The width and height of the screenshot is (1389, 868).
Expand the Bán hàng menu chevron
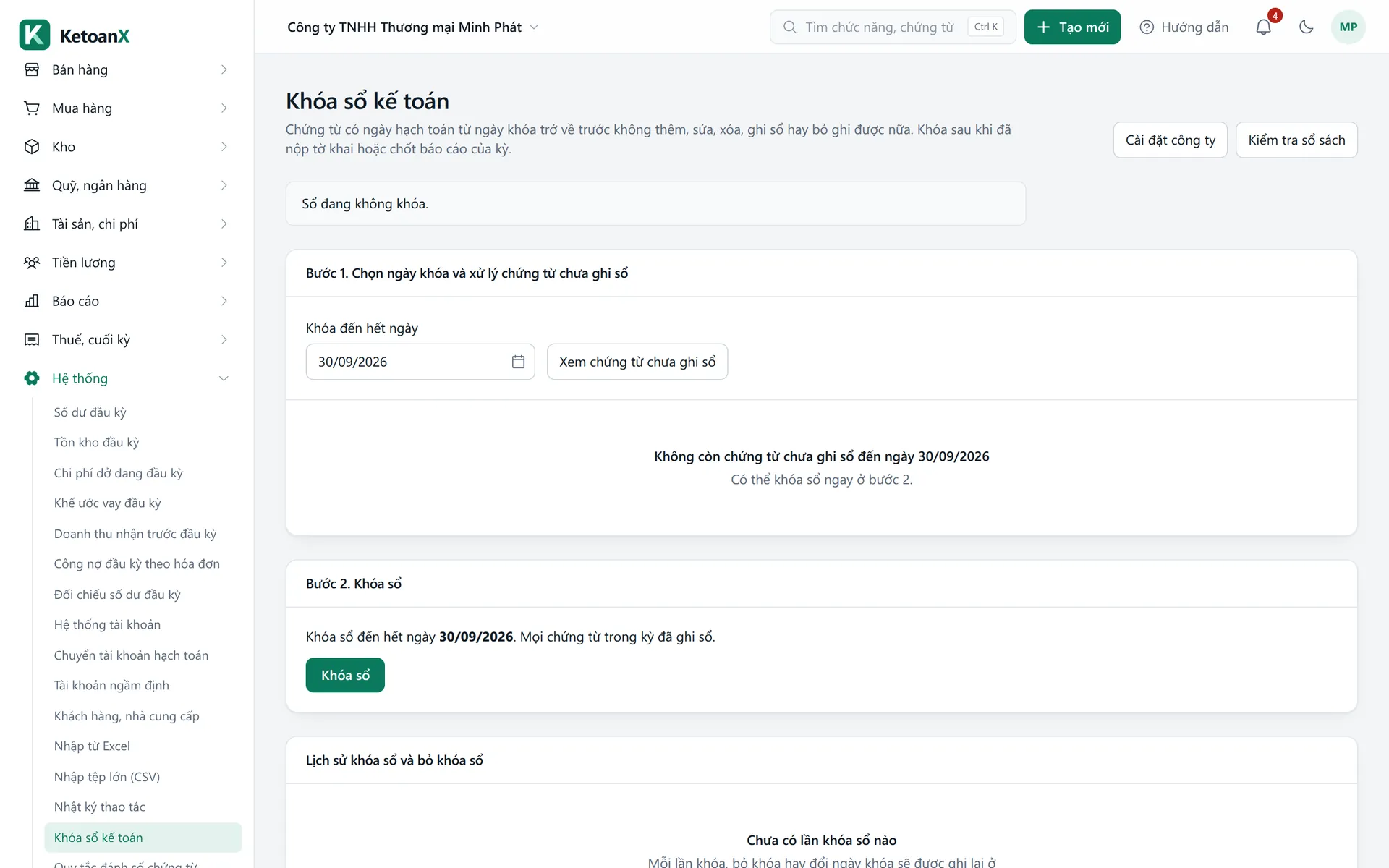pos(224,69)
